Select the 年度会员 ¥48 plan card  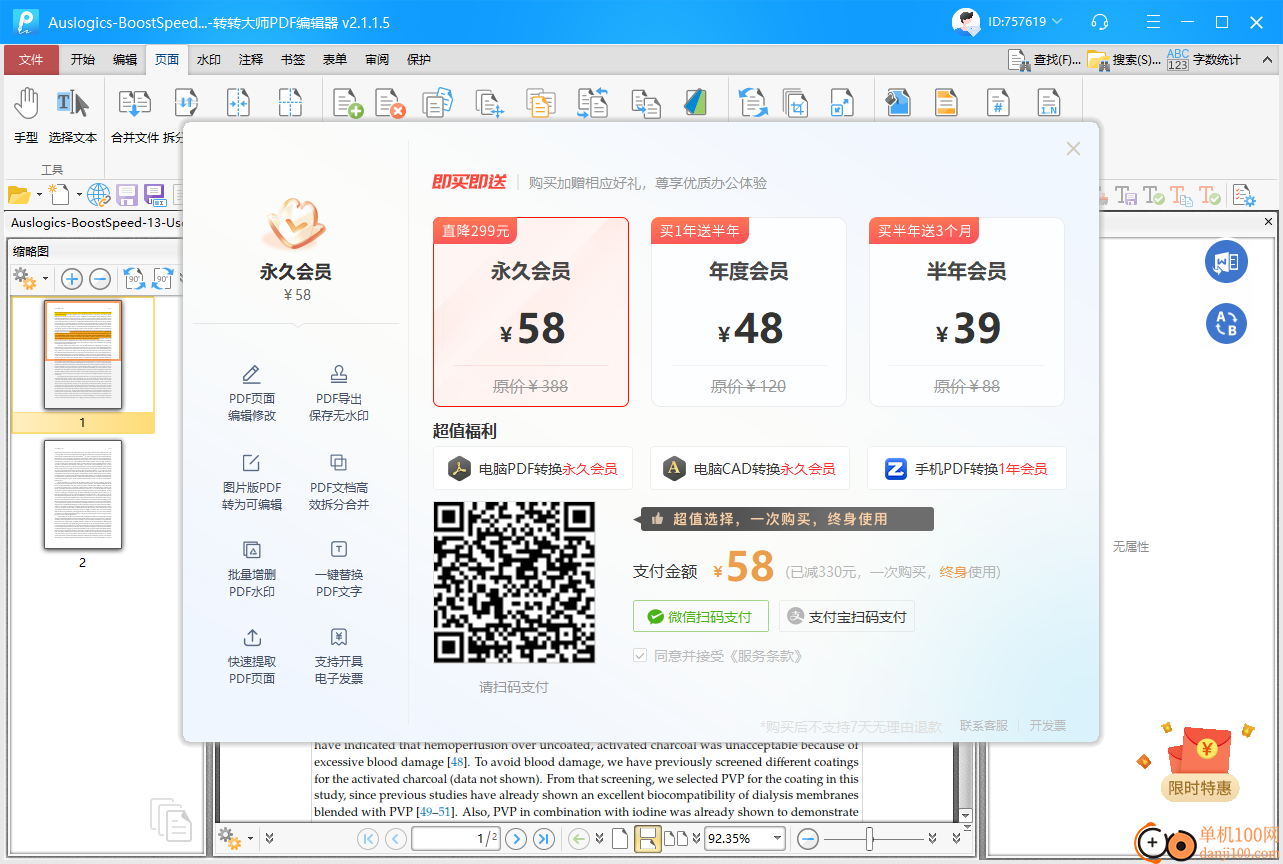pos(749,312)
